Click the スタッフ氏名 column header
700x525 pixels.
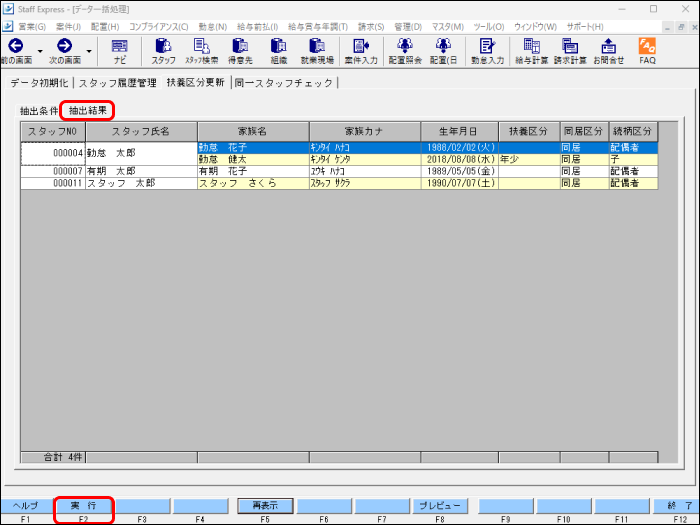tap(141, 132)
